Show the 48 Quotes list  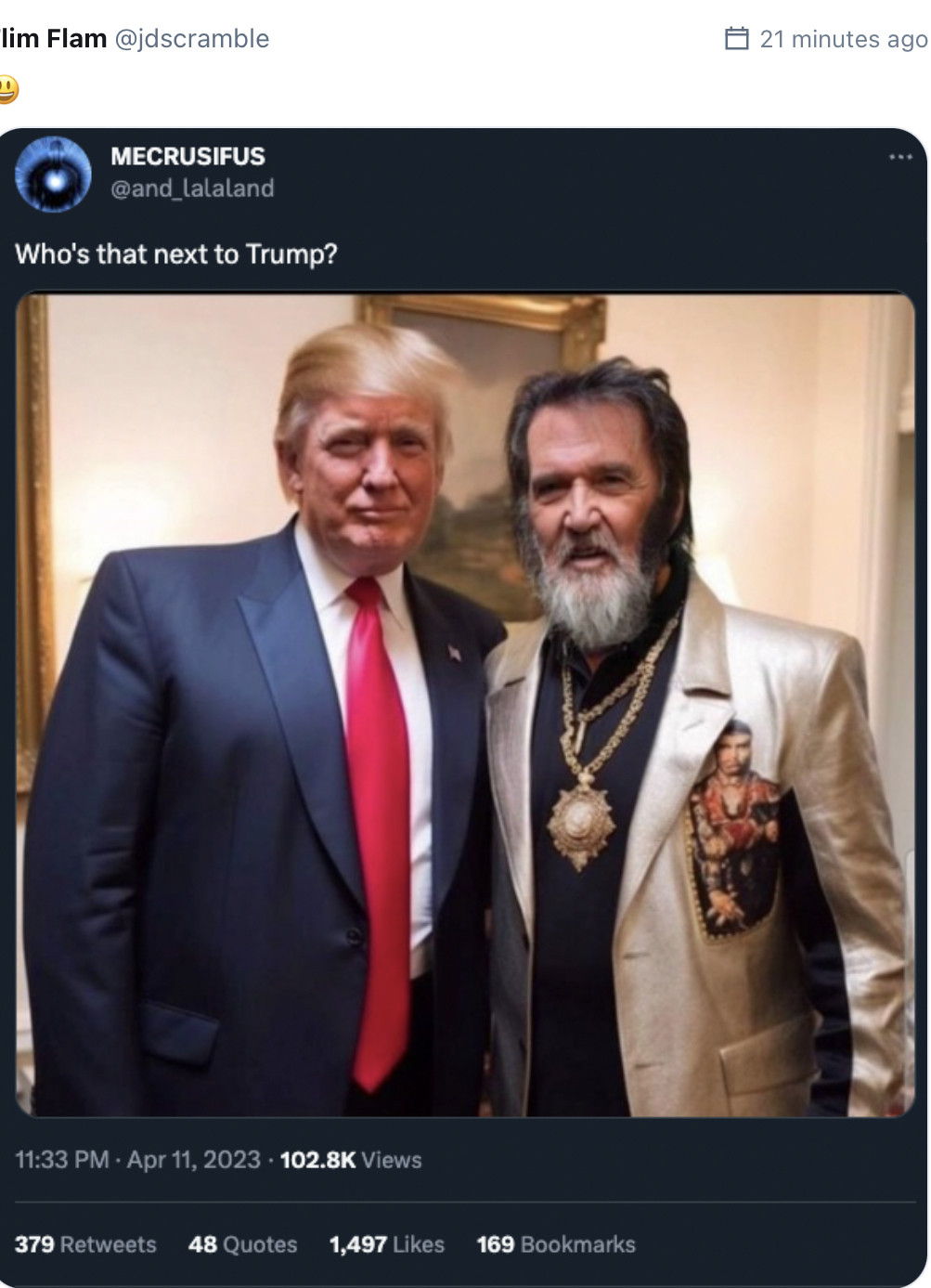click(242, 1244)
